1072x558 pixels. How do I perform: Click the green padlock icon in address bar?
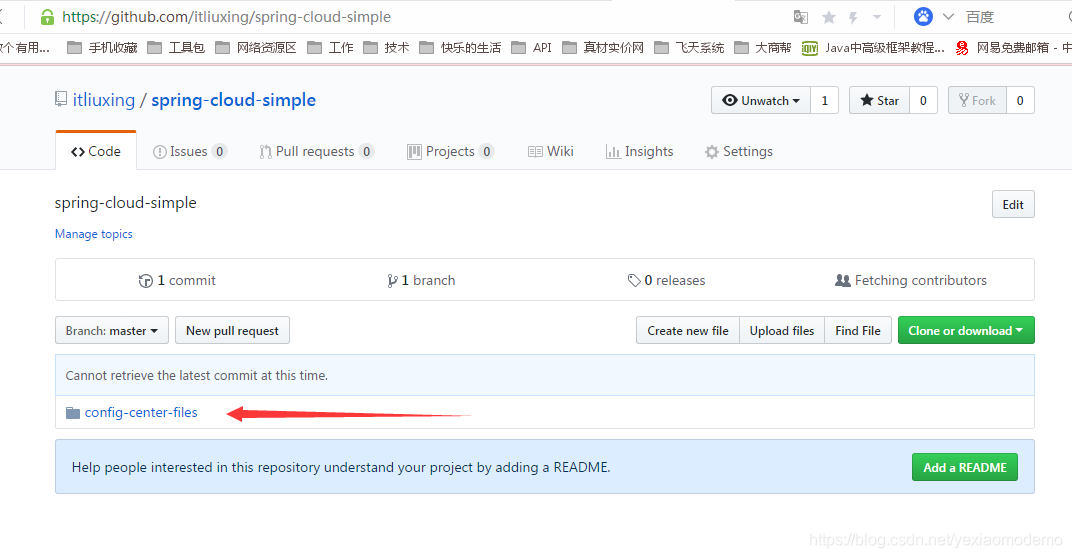coord(47,17)
